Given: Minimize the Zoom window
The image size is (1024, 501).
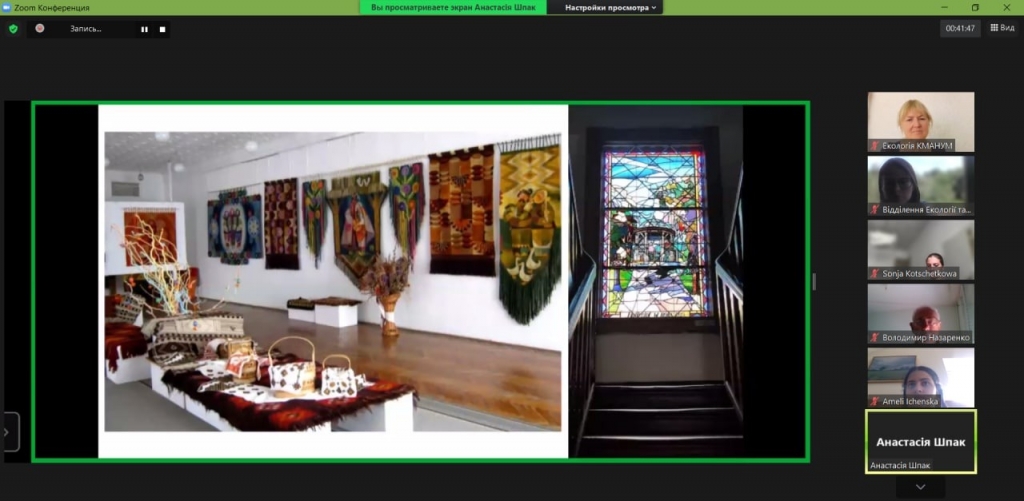Looking at the screenshot, I should pyautogui.click(x=944, y=7).
